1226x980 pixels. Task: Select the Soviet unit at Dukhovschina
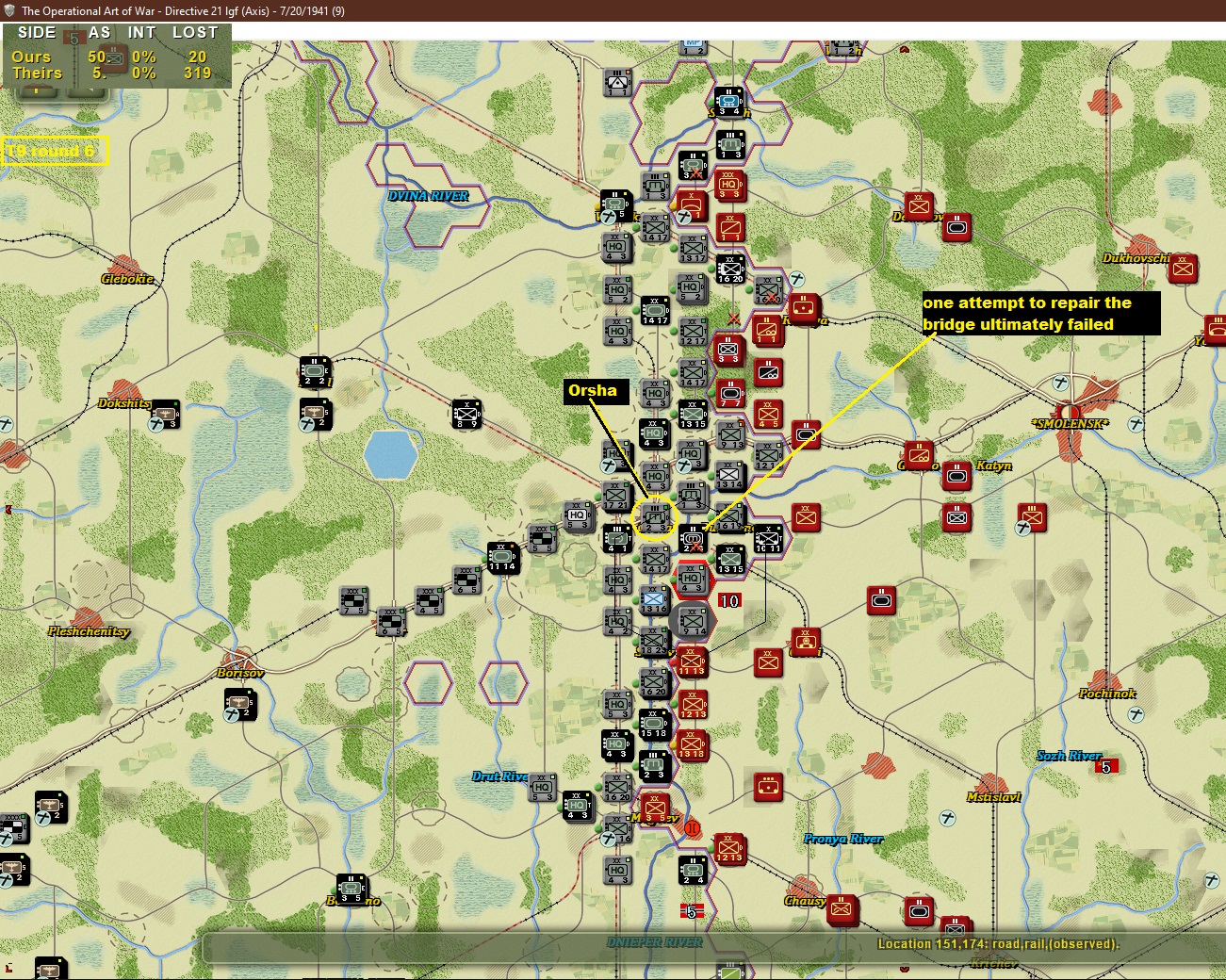(1183, 269)
